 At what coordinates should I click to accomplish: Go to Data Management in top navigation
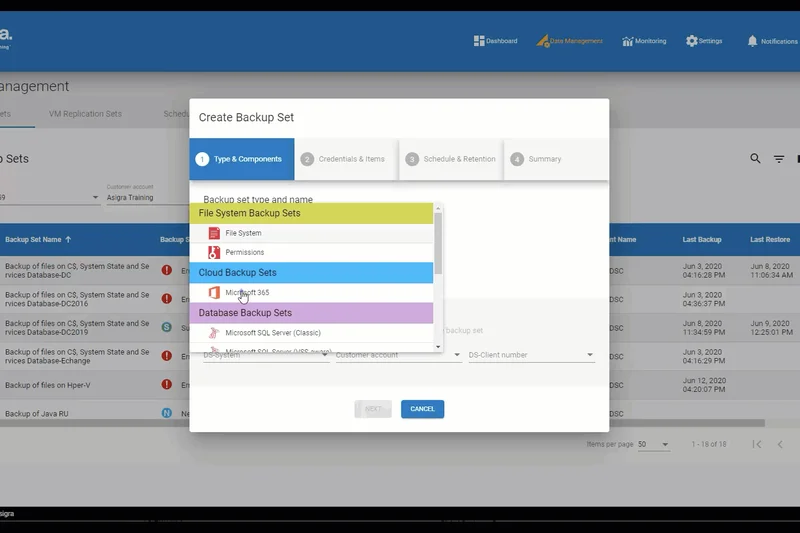pos(570,41)
